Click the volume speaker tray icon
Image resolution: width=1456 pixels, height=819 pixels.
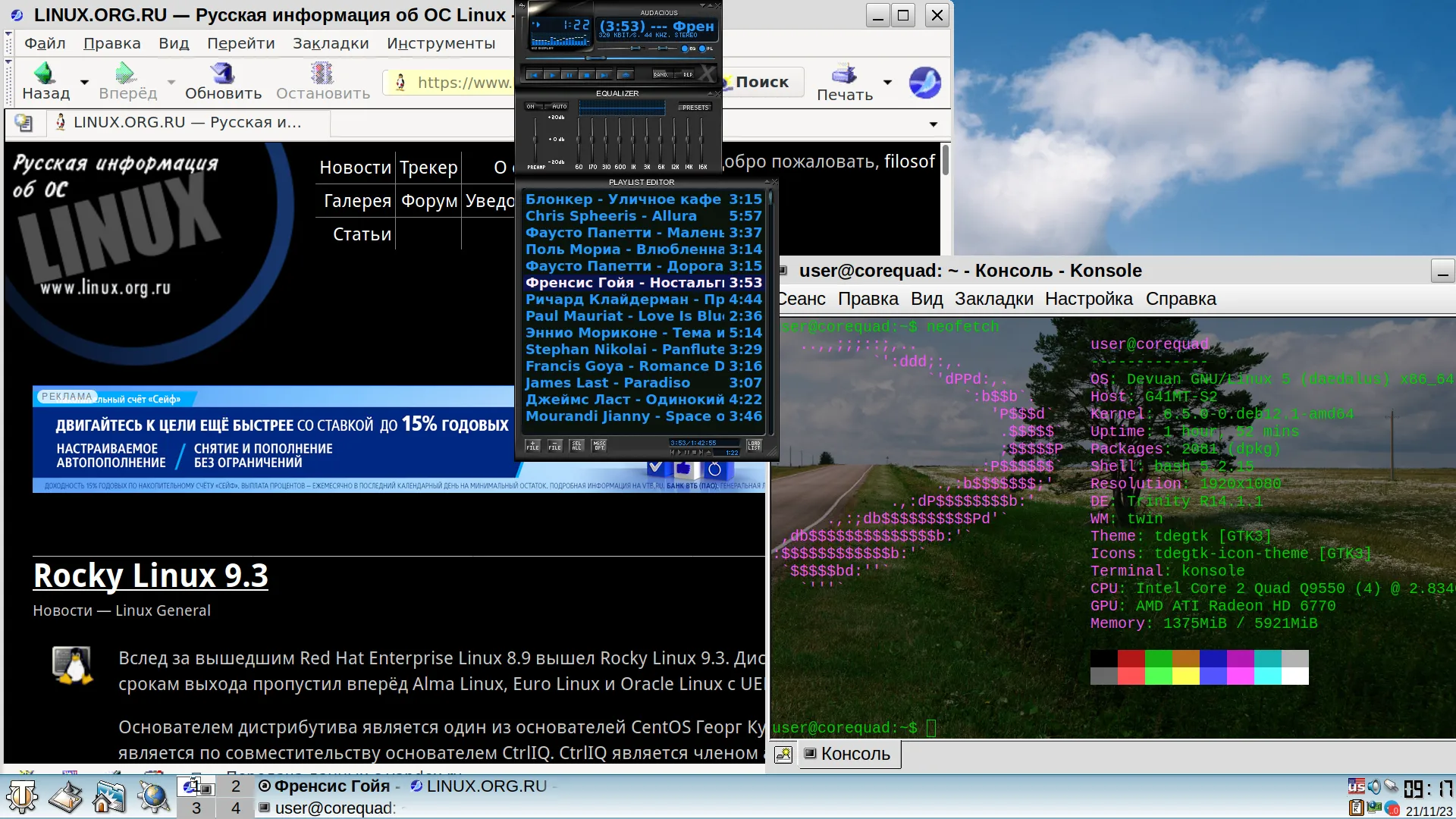pyautogui.click(x=1374, y=786)
